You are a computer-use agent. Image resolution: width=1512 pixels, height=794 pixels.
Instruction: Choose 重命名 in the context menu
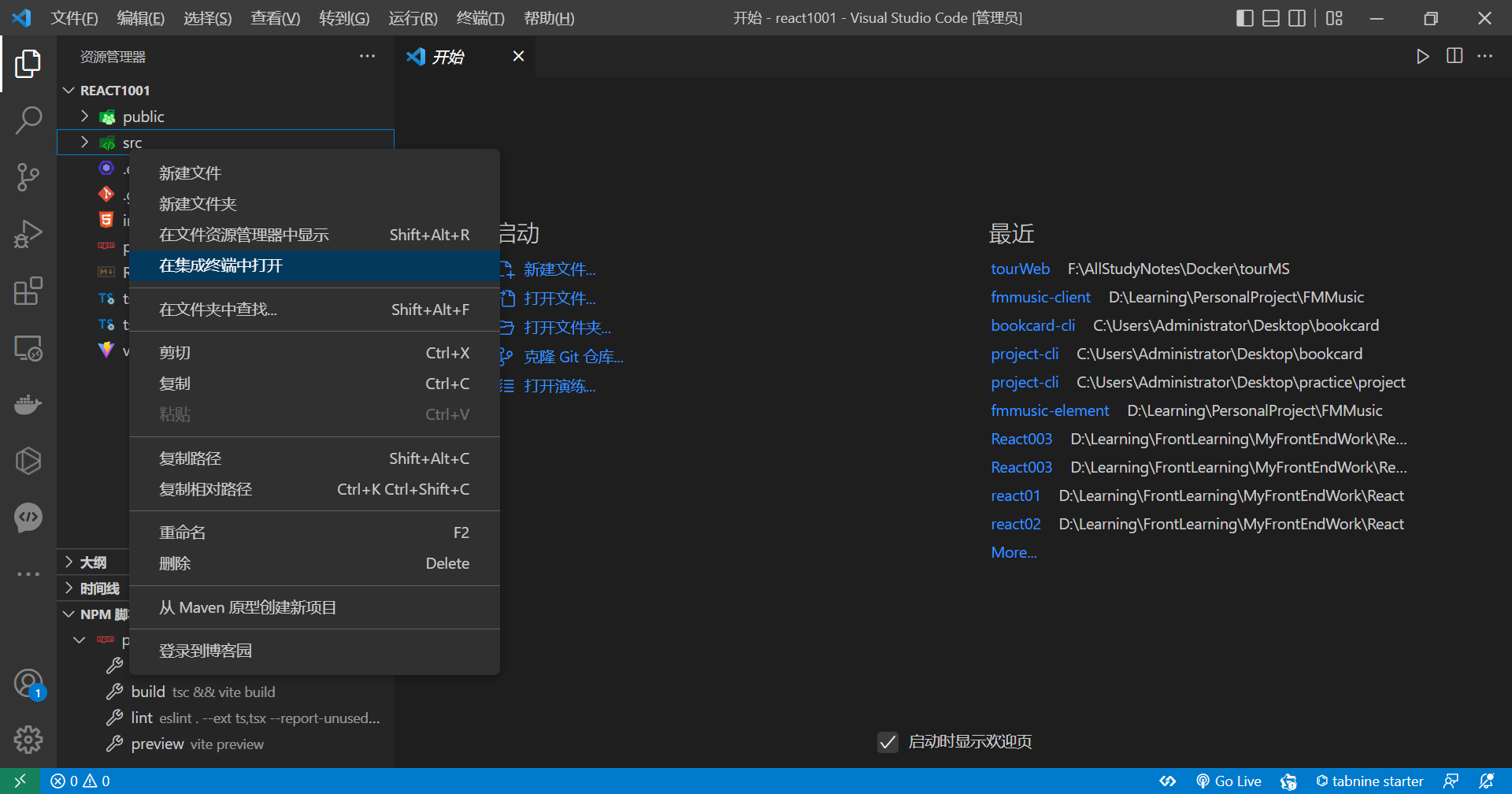click(314, 532)
